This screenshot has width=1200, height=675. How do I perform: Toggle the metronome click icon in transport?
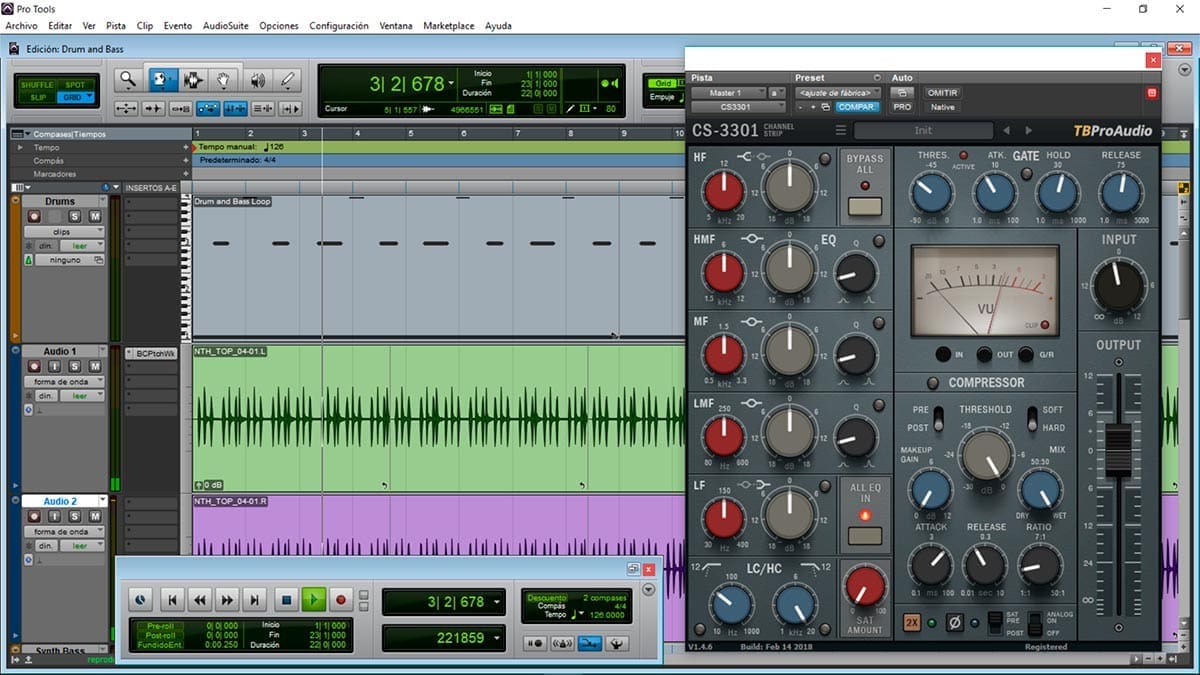(x=561, y=643)
